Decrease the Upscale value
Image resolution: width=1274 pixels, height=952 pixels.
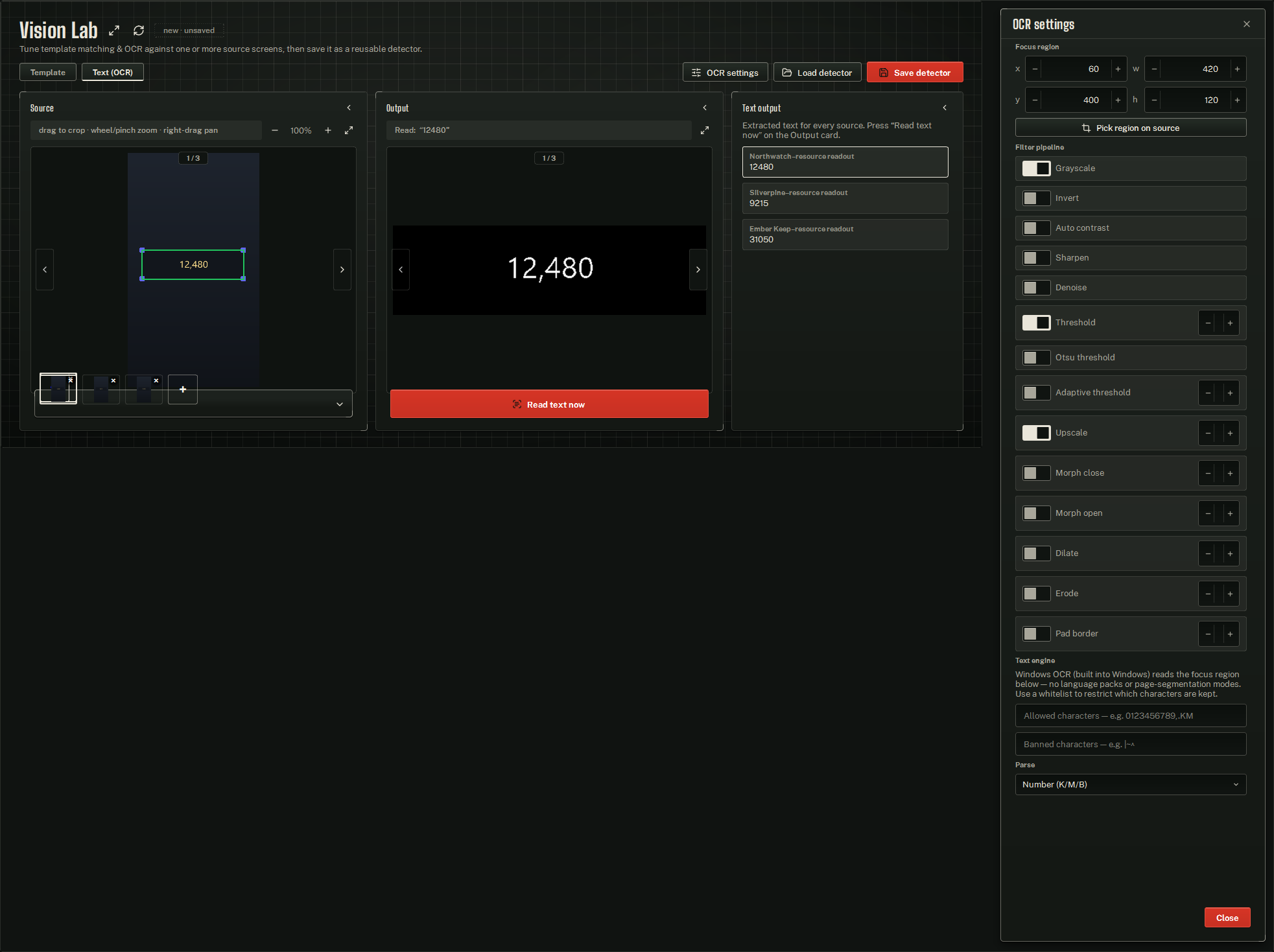click(x=1208, y=433)
